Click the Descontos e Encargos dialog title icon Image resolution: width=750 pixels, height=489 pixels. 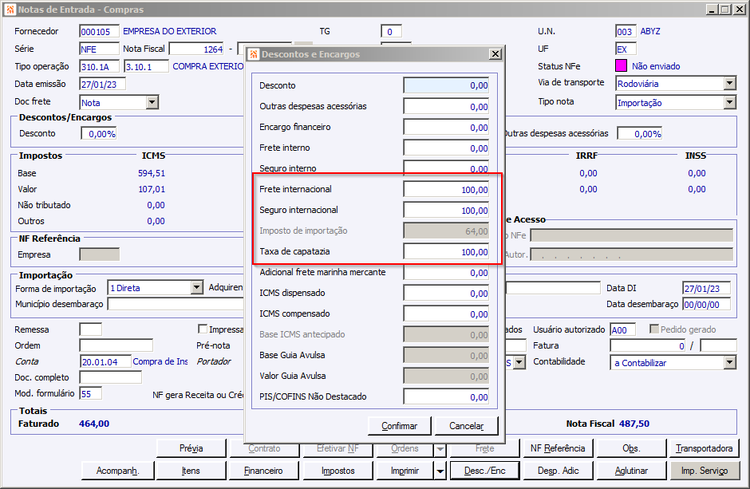(254, 54)
